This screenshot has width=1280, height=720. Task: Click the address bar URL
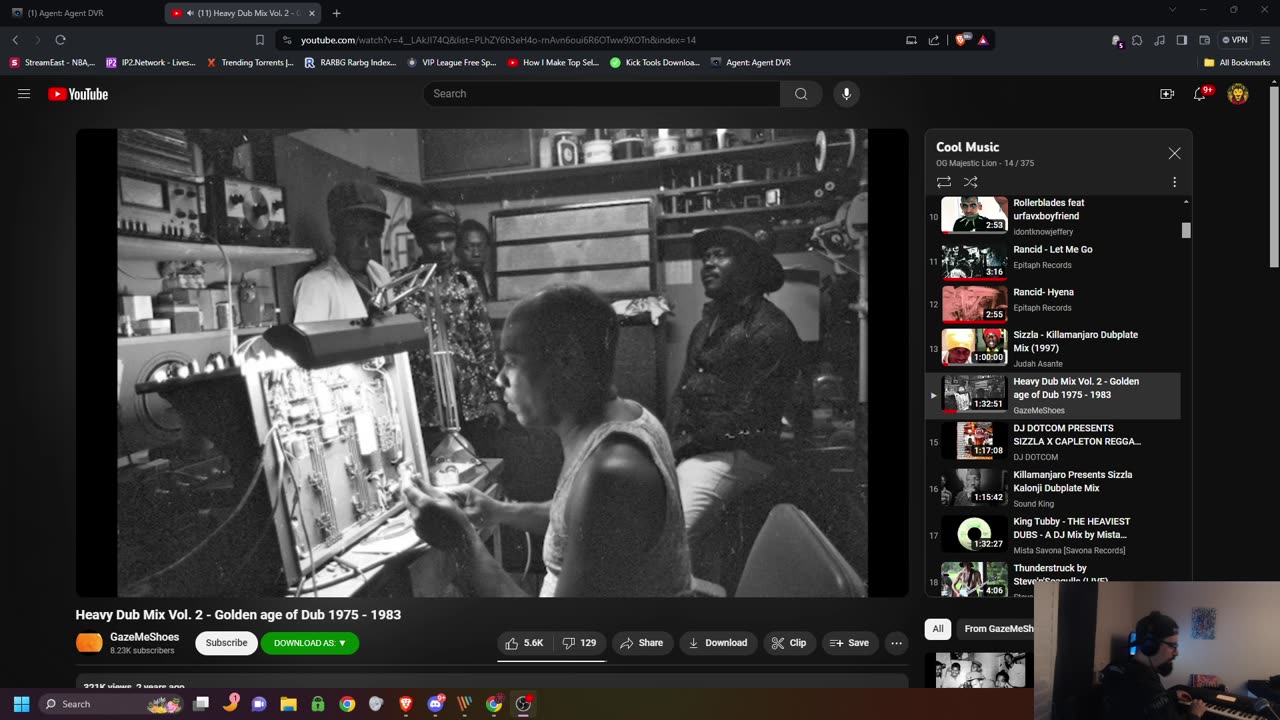498,40
